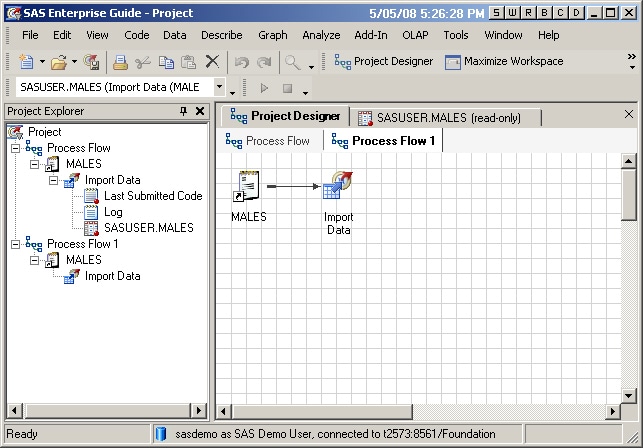Click the Open folder toolbar icon

59,62
